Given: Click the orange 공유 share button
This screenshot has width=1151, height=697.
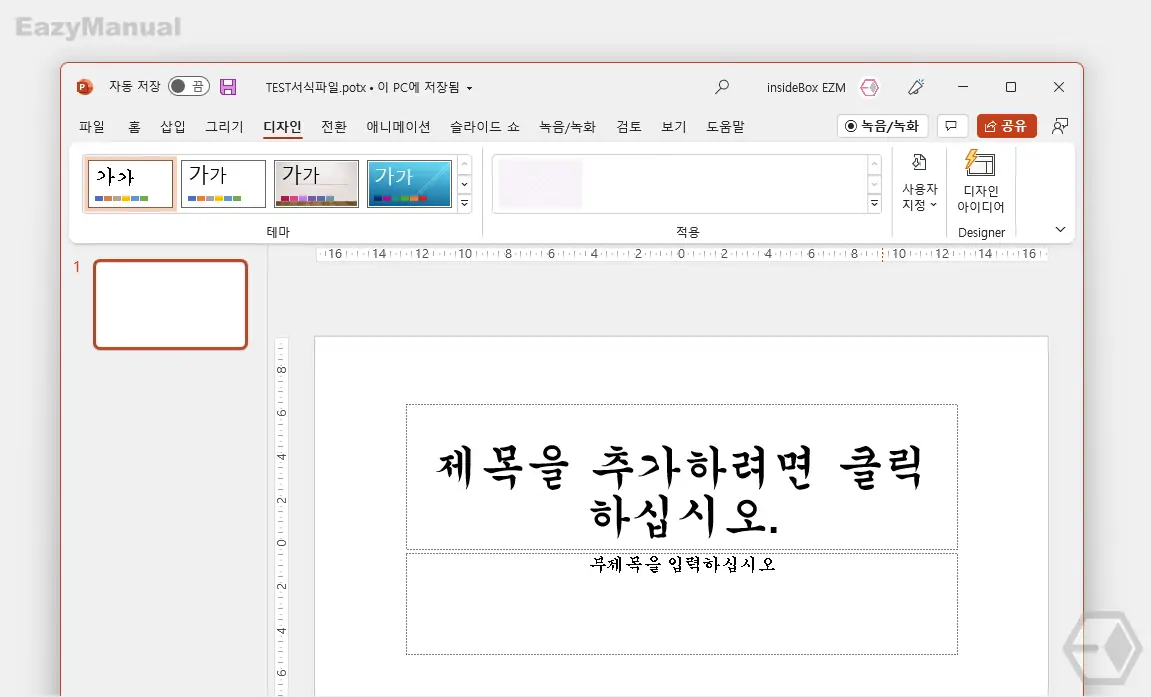Looking at the screenshot, I should click(1006, 126).
